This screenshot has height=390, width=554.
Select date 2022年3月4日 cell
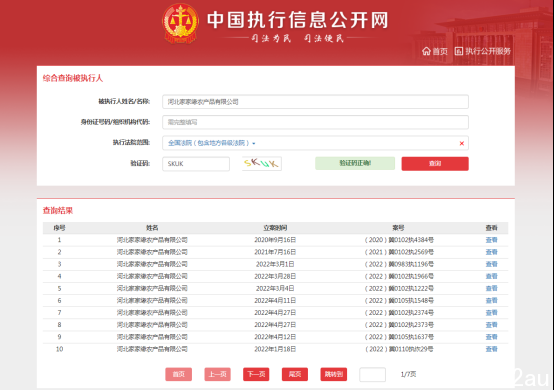(275, 288)
